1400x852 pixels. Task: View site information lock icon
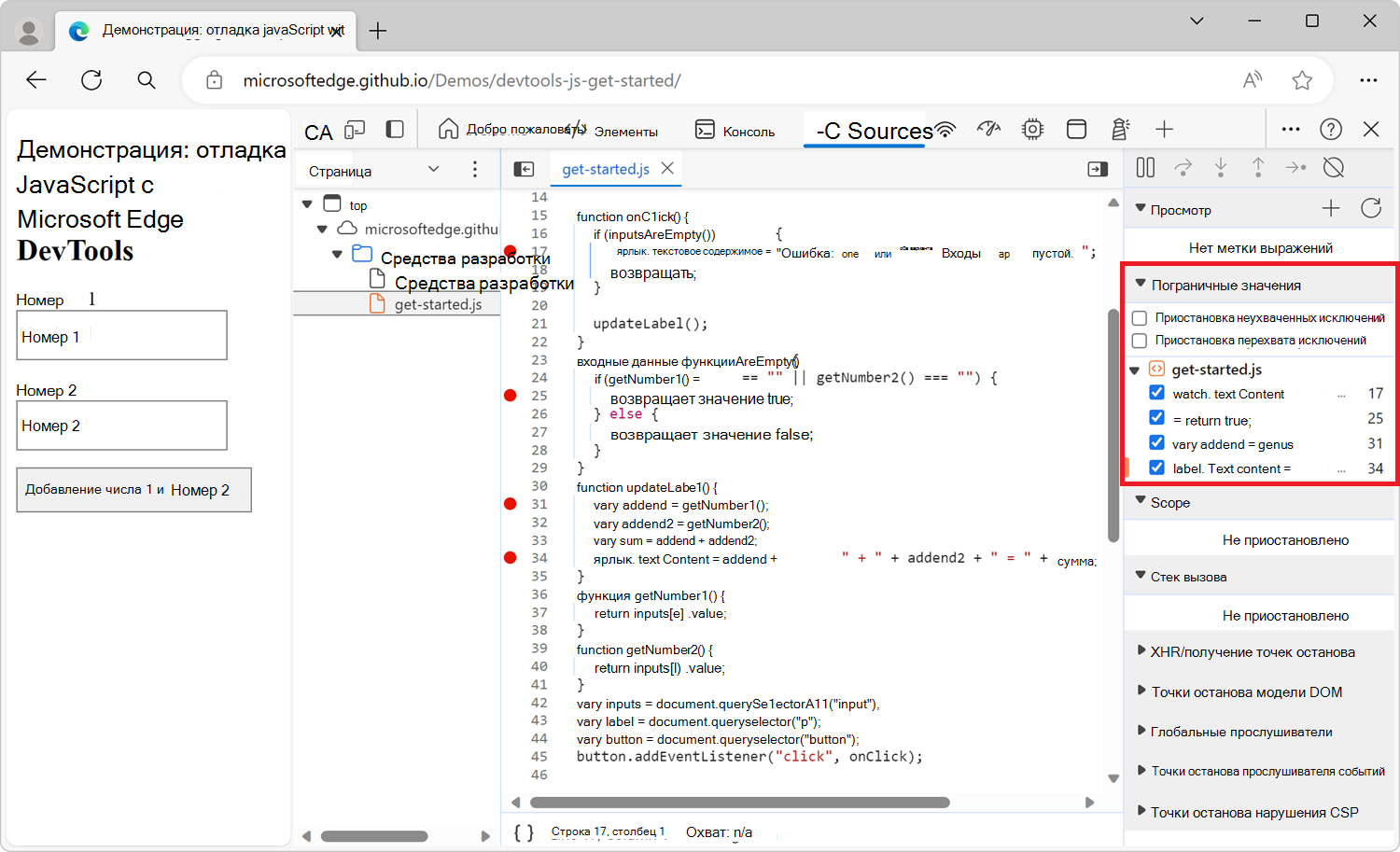(x=214, y=80)
